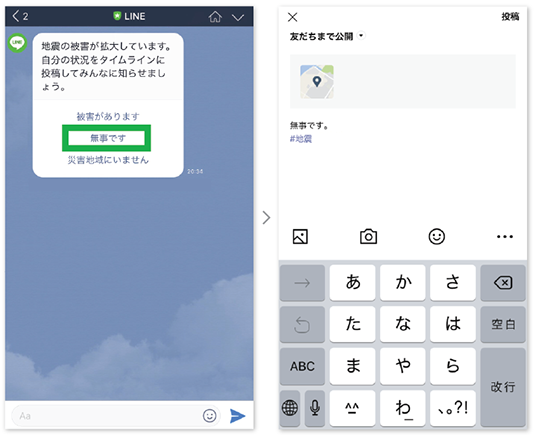Image resolution: width=536 pixels, height=435 pixels.
Task: Open the three-dots more options
Action: [505, 236]
